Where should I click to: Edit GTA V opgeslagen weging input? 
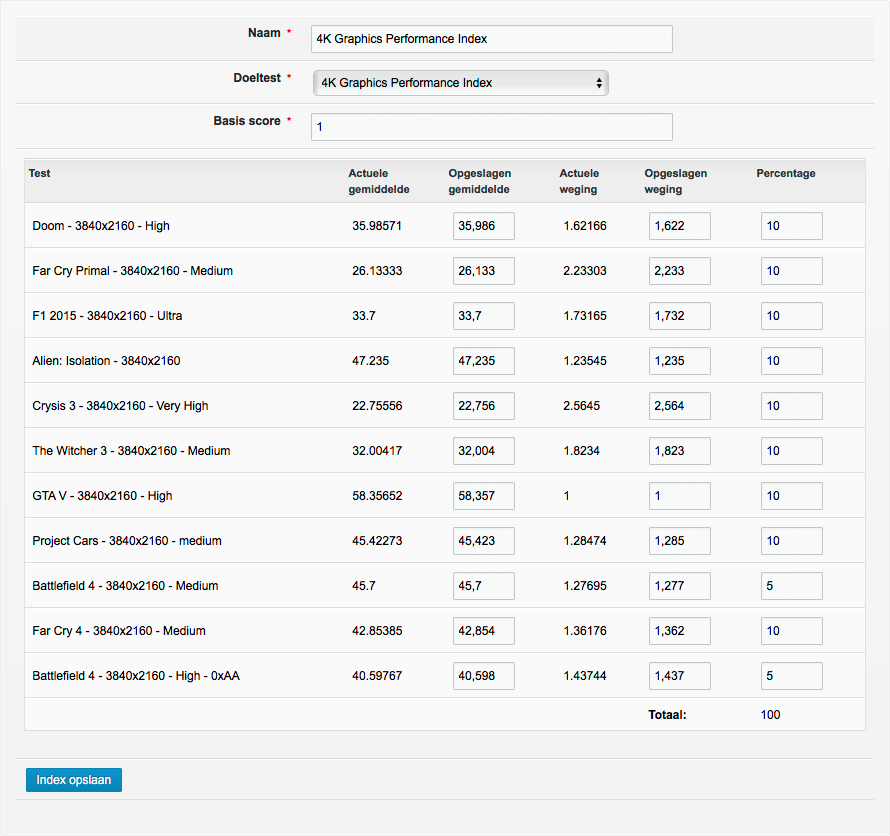point(679,496)
